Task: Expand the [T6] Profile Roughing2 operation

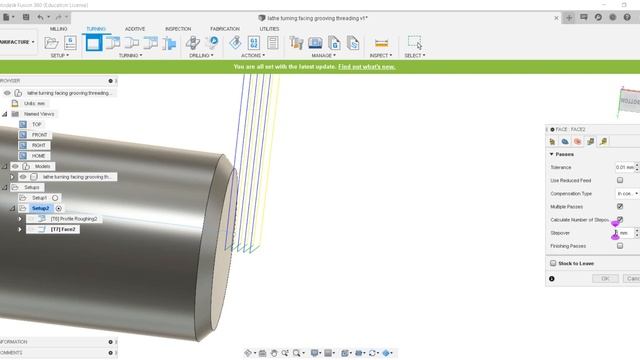Action: [20, 219]
